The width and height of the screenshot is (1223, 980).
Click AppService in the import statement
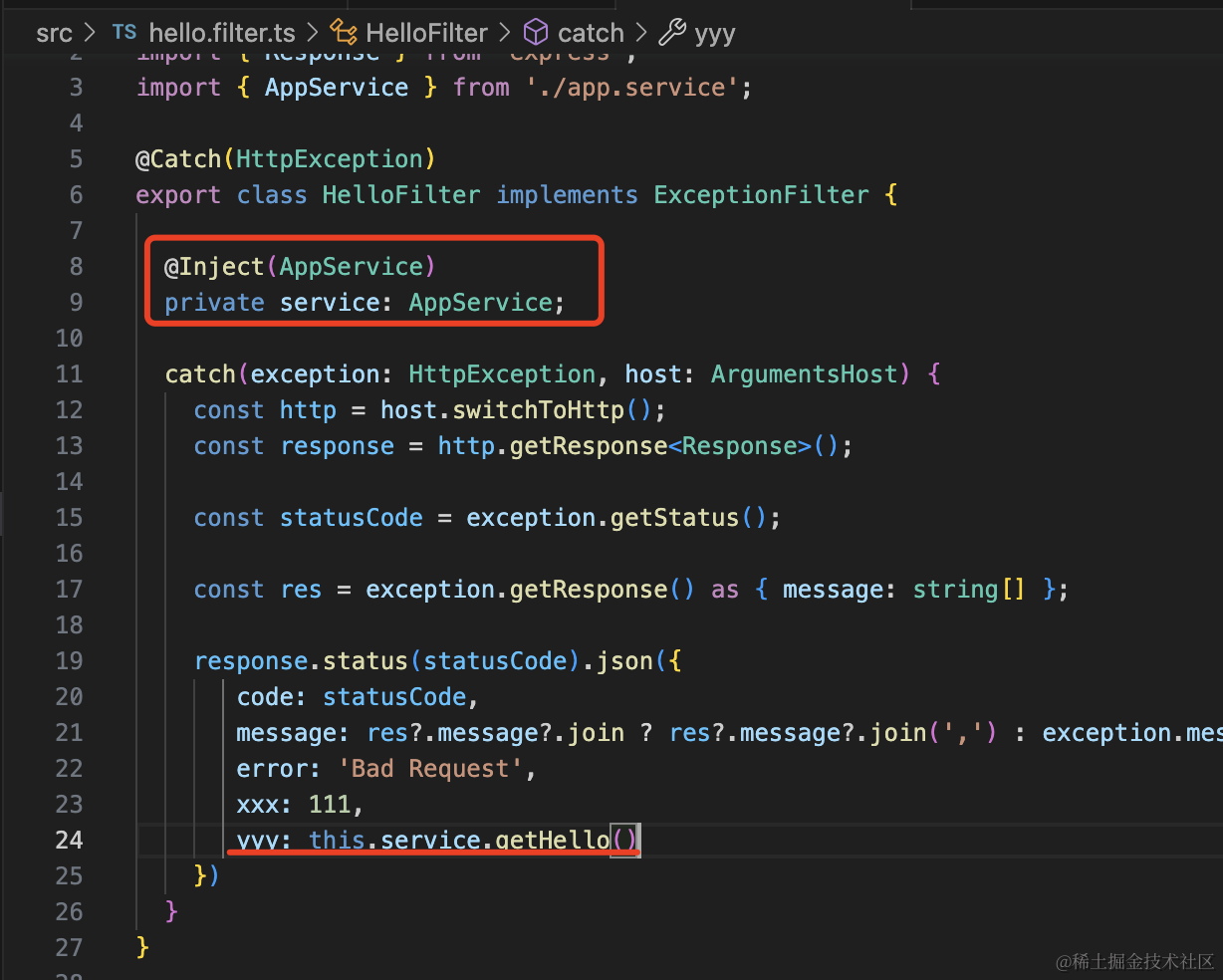point(337,87)
